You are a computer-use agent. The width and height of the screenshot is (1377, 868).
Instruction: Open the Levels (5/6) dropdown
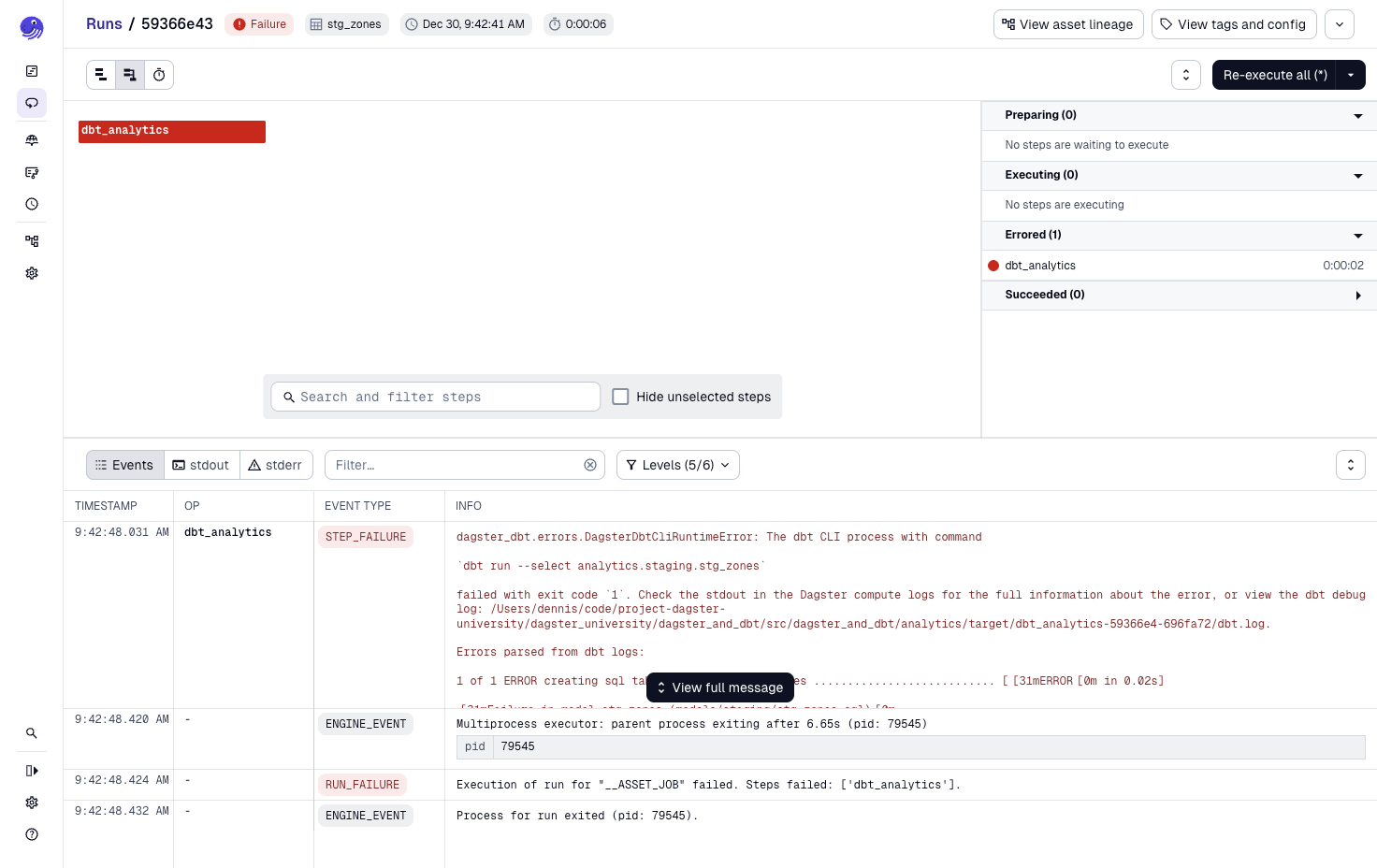click(x=677, y=465)
